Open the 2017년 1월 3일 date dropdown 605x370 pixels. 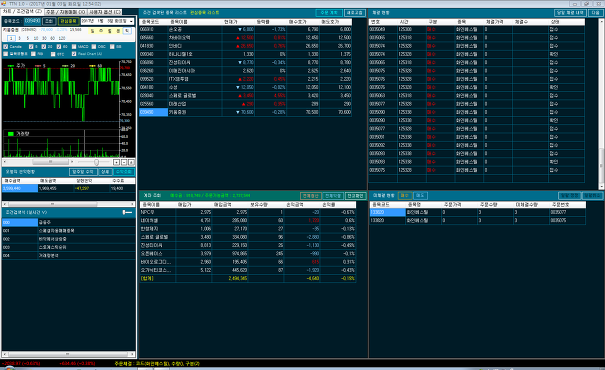click(x=107, y=21)
